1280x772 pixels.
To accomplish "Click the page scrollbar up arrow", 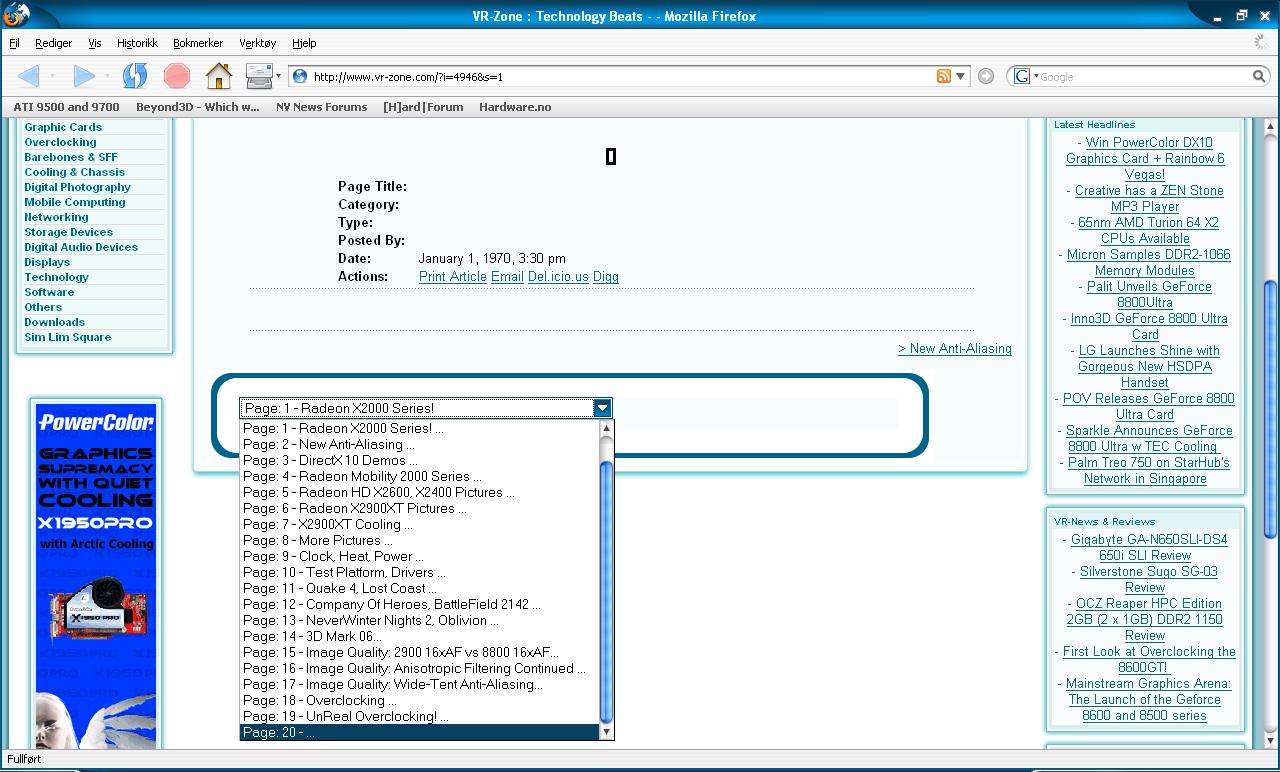I will click(x=1273, y=126).
